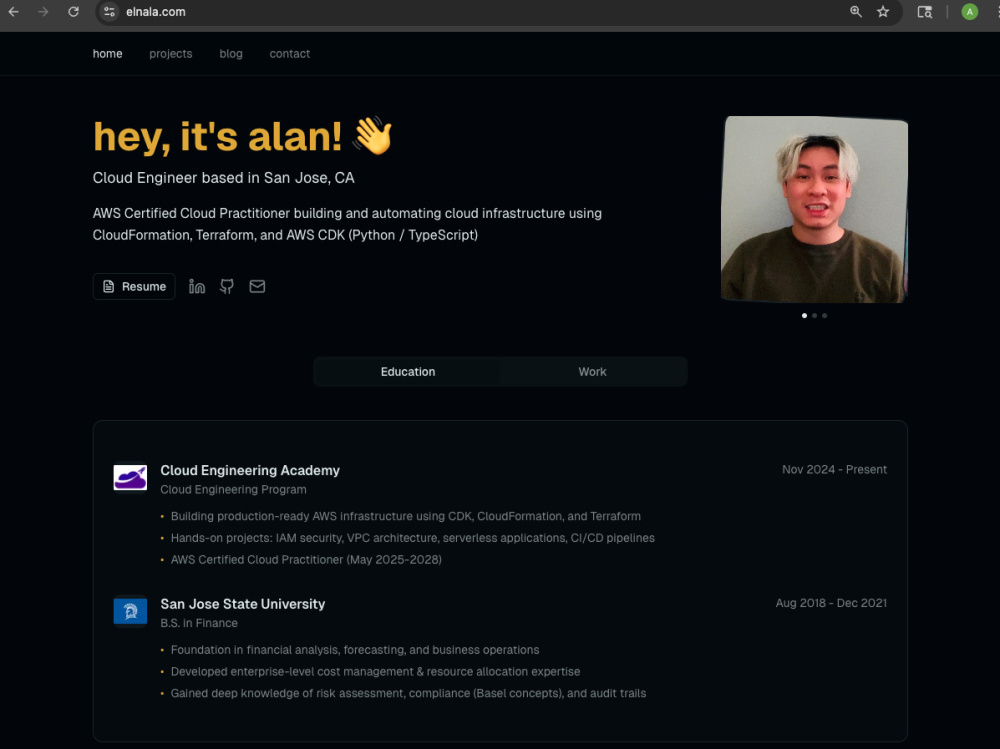1000x749 pixels.
Task: Open the projects nav link
Action: pyautogui.click(x=170, y=54)
